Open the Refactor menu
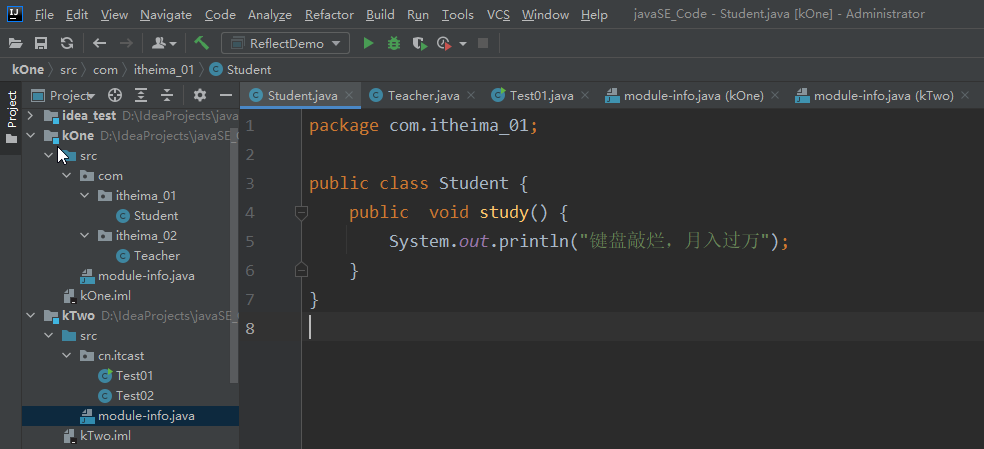984x449 pixels. (329, 14)
